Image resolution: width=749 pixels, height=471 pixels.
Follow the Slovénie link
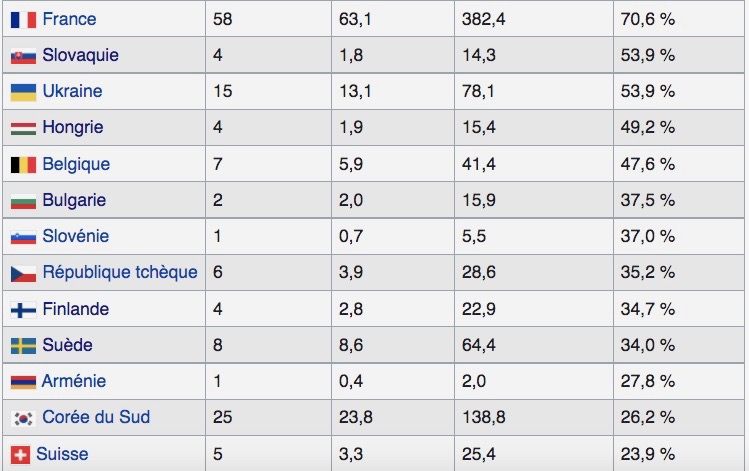point(75,236)
